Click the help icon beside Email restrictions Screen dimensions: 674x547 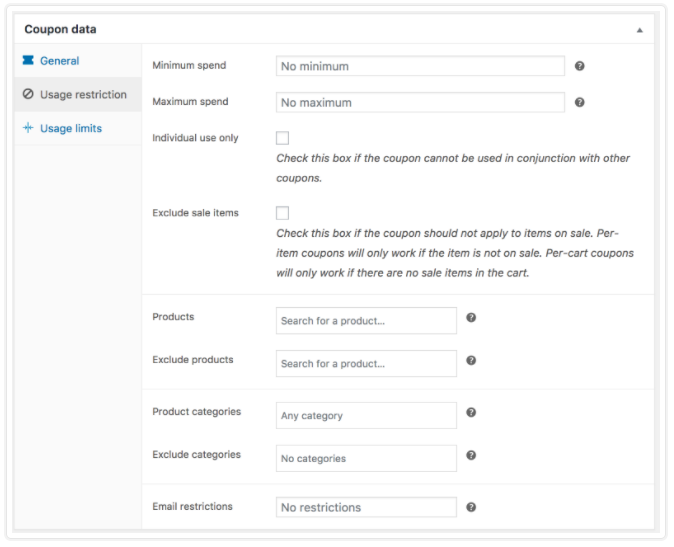(x=471, y=507)
